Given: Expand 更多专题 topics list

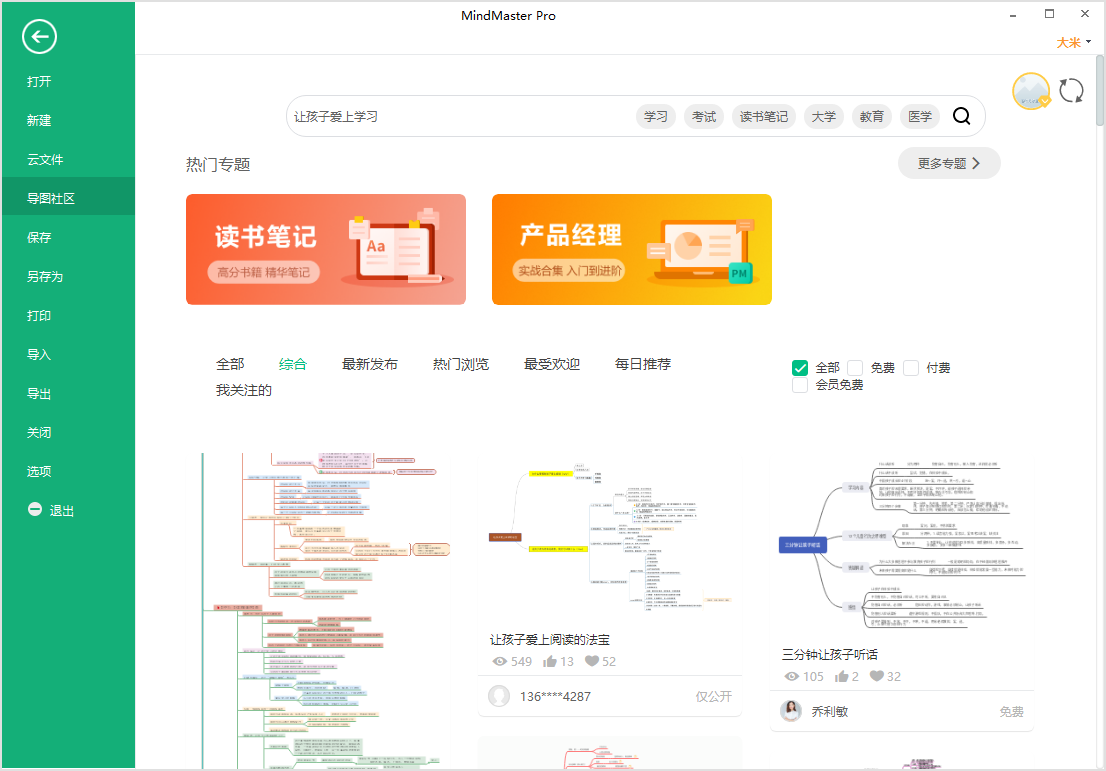Looking at the screenshot, I should [x=948, y=163].
